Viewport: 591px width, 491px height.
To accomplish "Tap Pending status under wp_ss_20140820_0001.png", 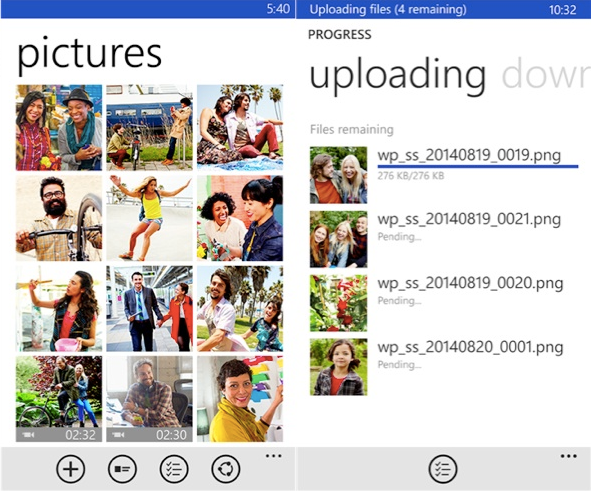I will click(x=399, y=365).
